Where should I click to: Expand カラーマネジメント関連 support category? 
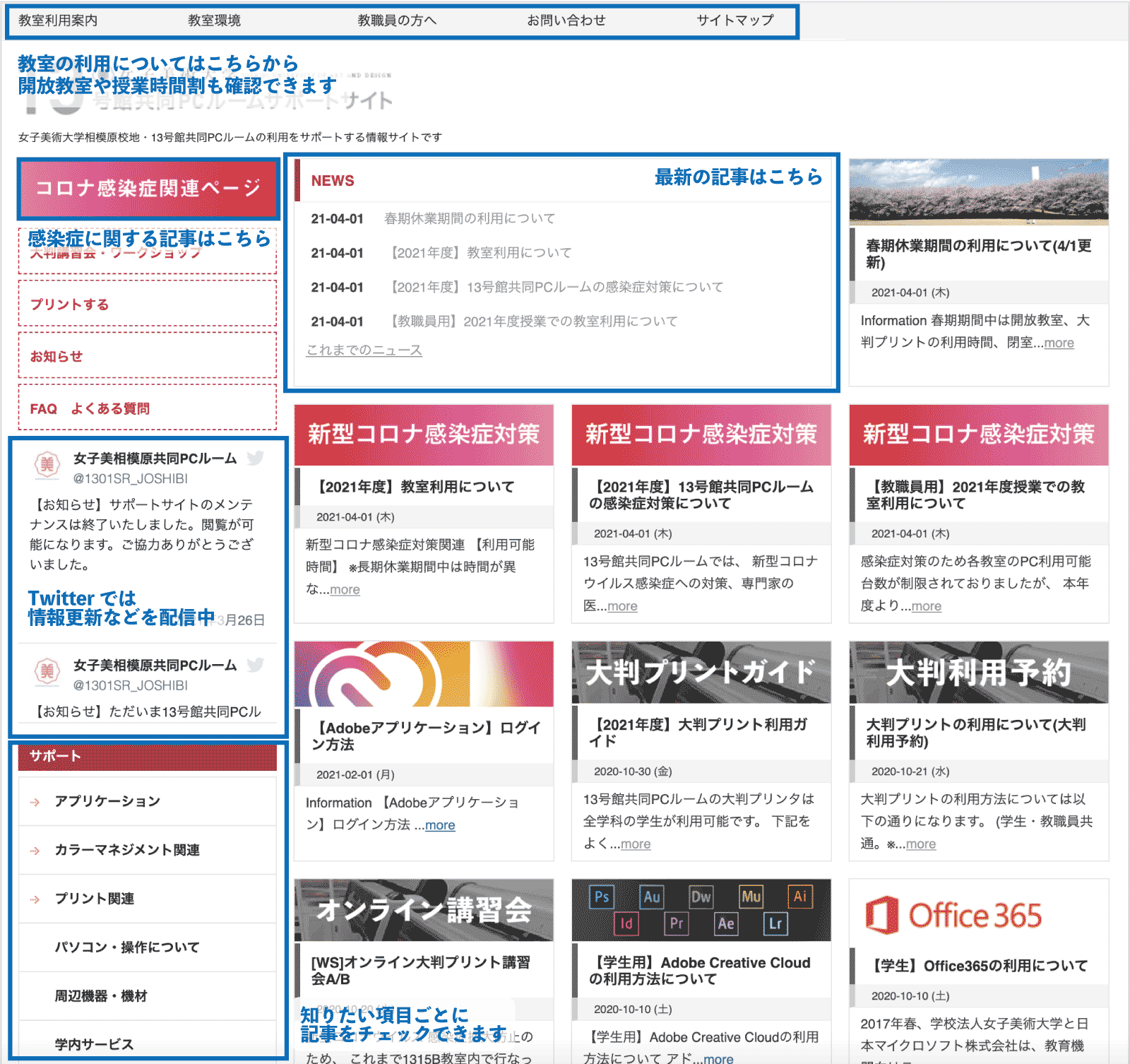click(127, 850)
